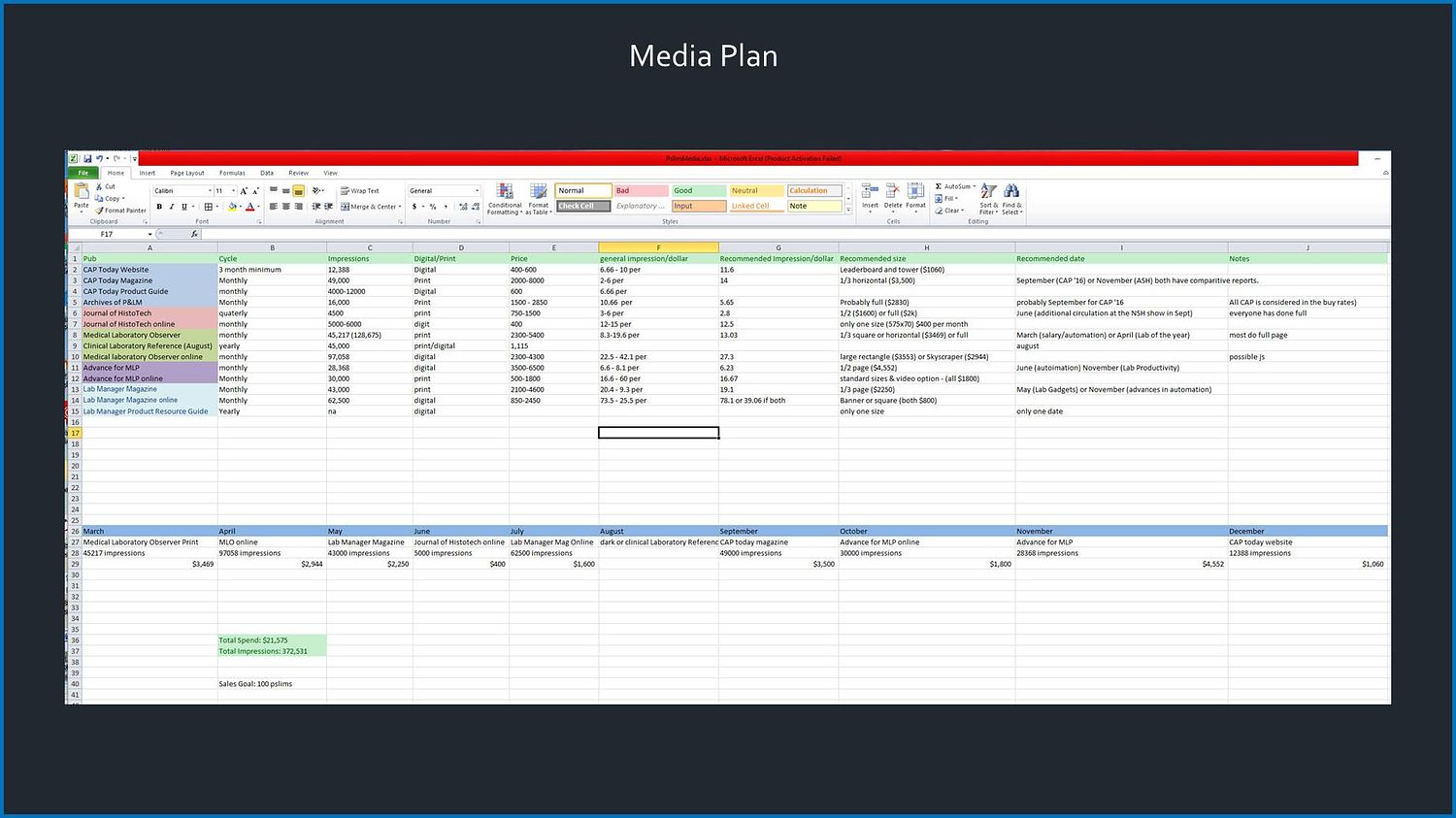Select the Format Painter brush

point(121,211)
